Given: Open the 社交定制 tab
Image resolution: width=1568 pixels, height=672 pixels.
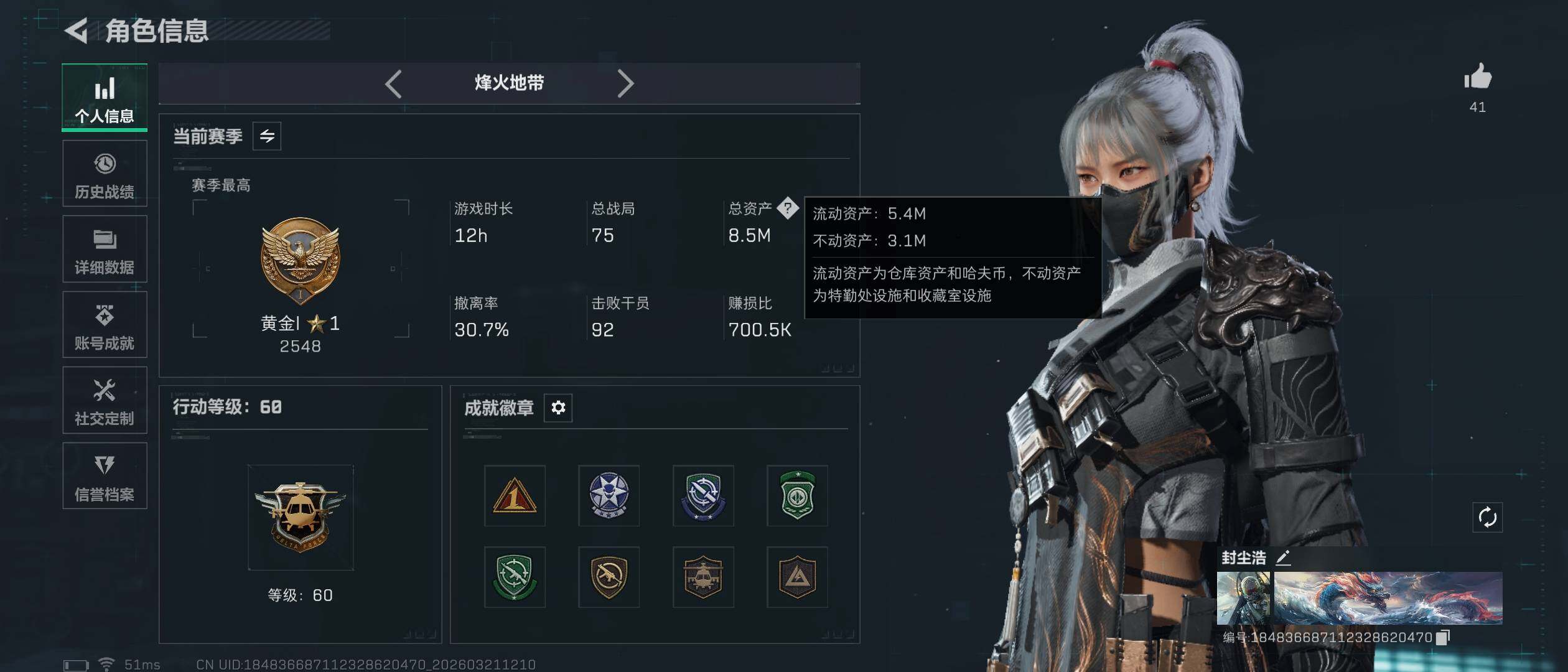Looking at the screenshot, I should [105, 400].
